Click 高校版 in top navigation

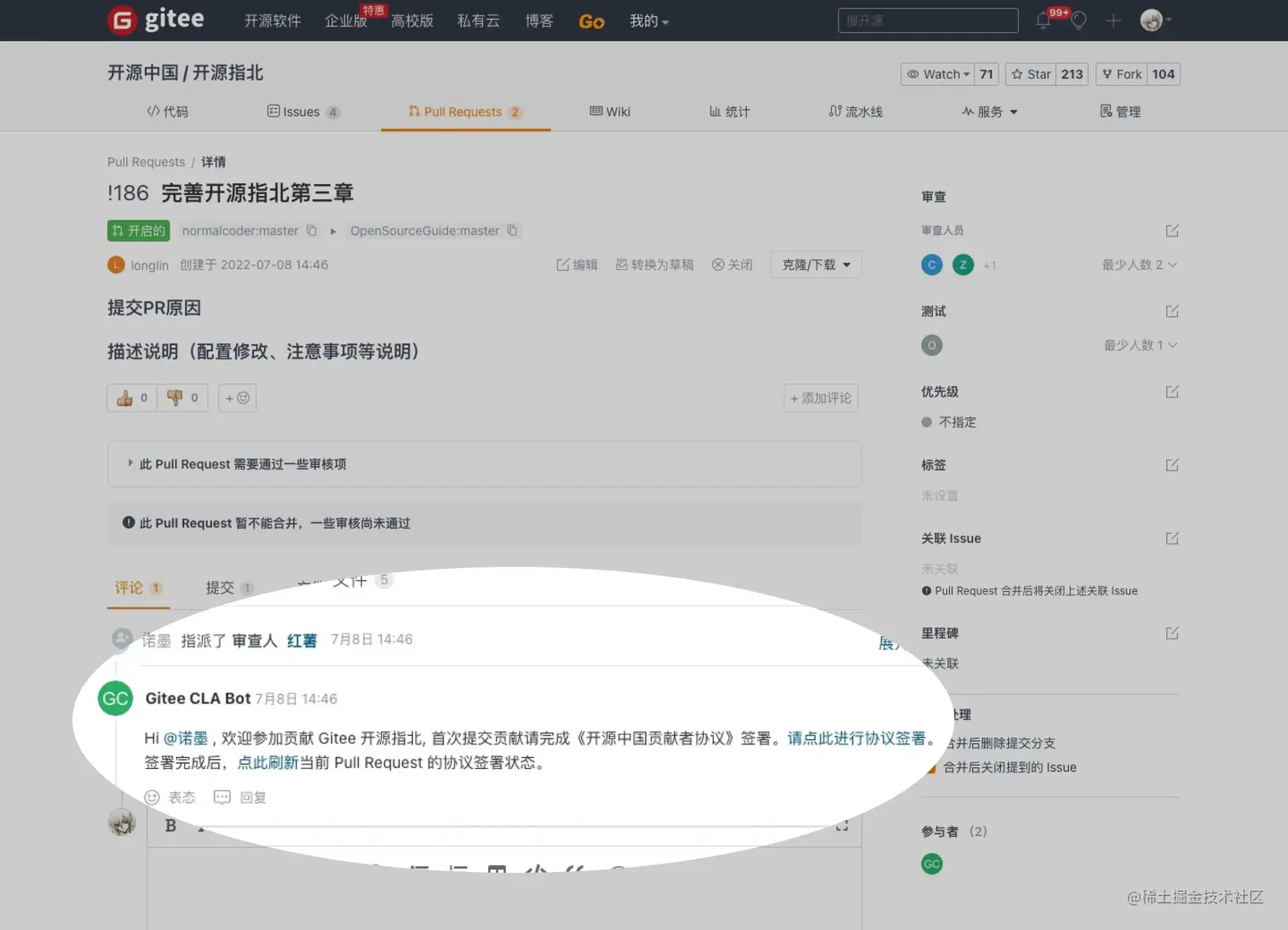412,21
